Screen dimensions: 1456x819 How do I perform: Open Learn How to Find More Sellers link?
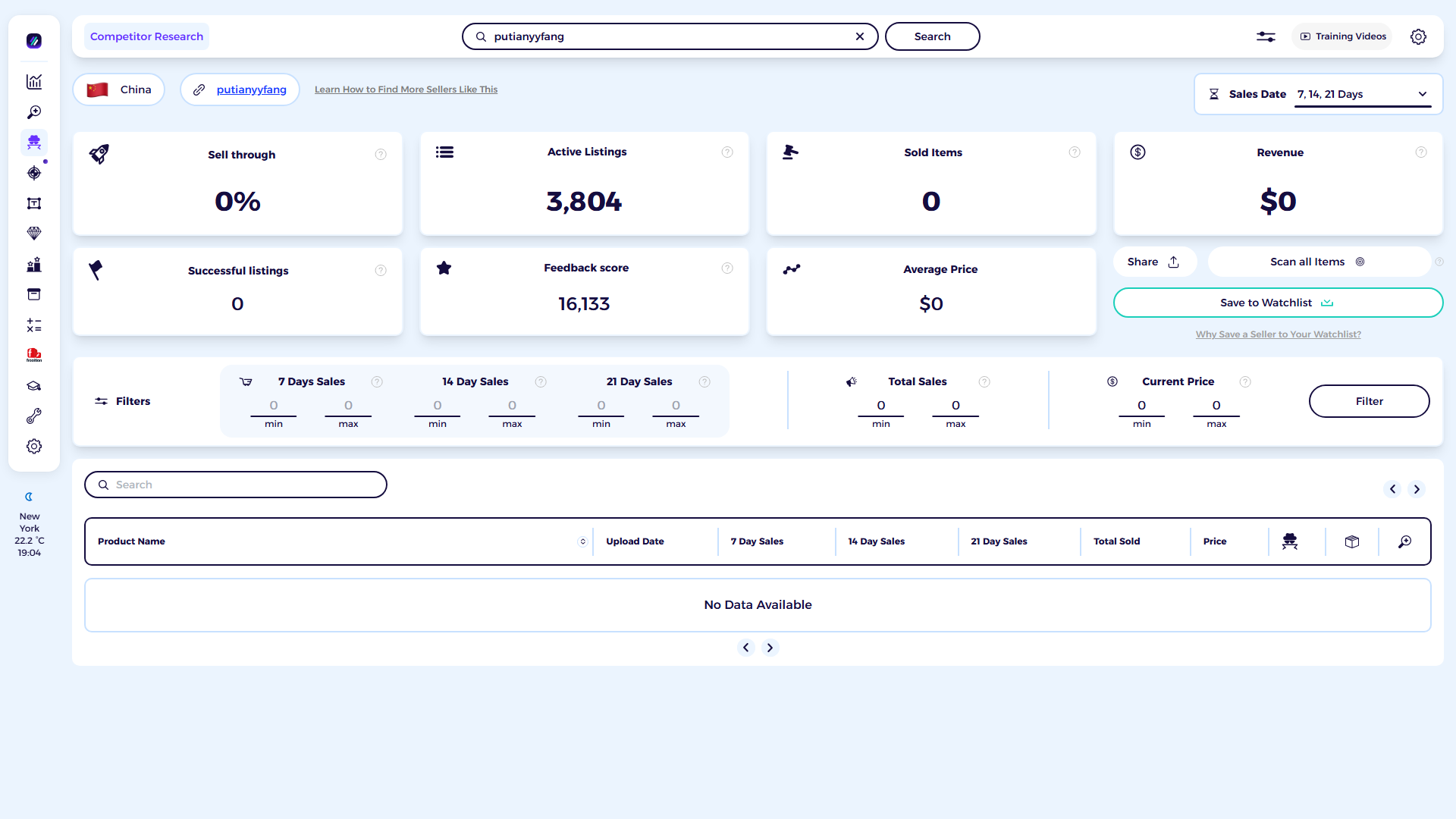[406, 89]
